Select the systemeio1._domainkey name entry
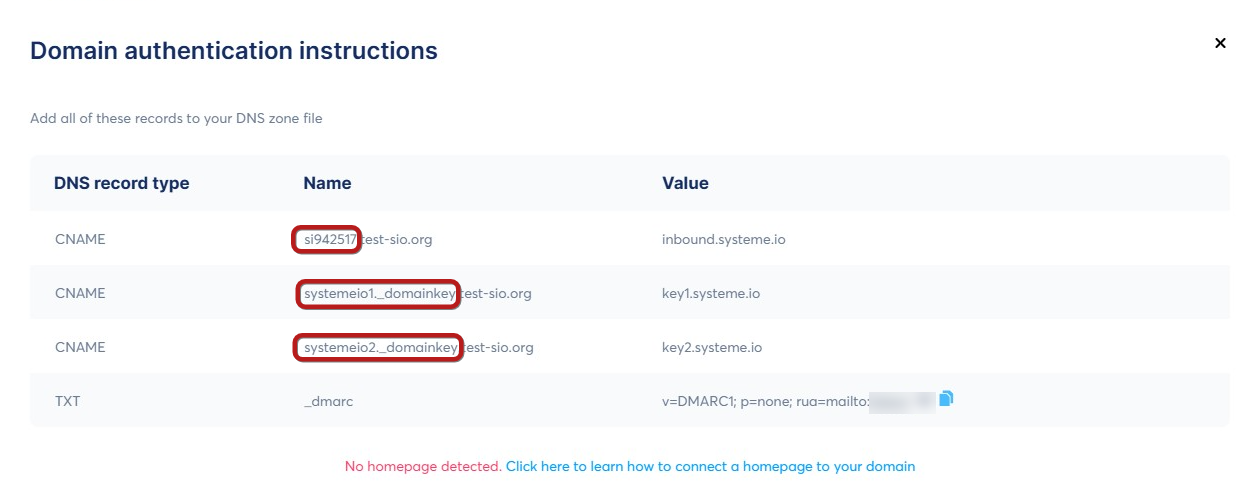Screen dimensions: 1257x504 (x=380, y=294)
